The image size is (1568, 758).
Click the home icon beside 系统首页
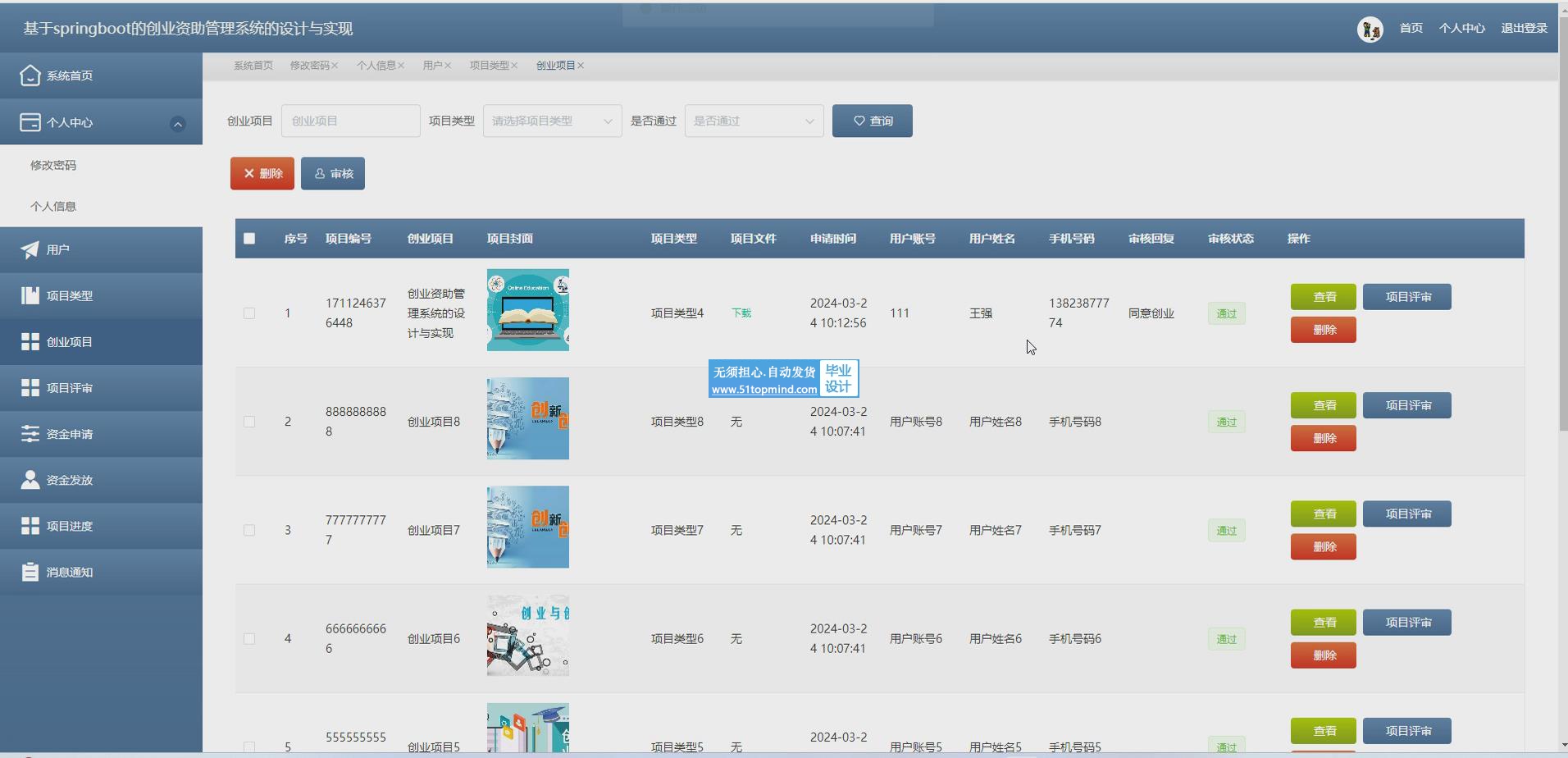pos(30,75)
